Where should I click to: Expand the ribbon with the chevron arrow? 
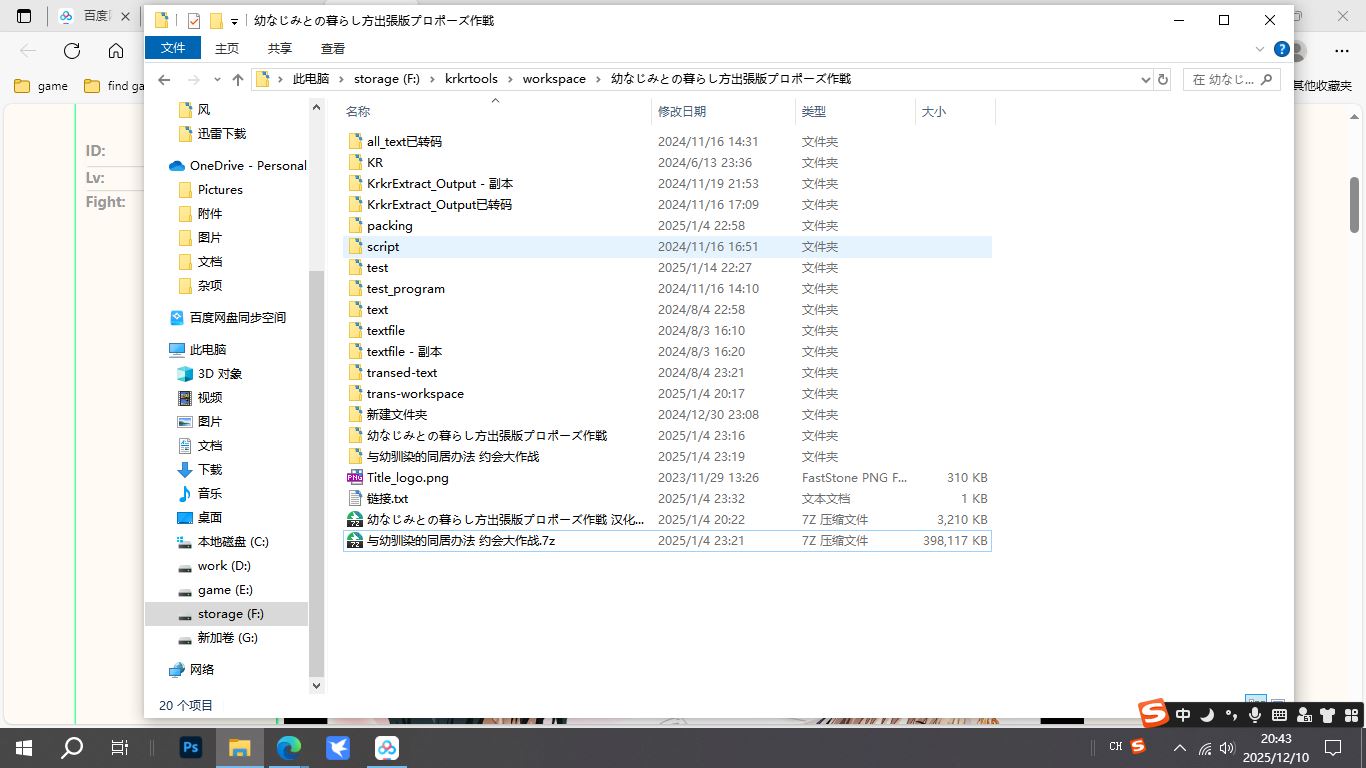(1260, 49)
